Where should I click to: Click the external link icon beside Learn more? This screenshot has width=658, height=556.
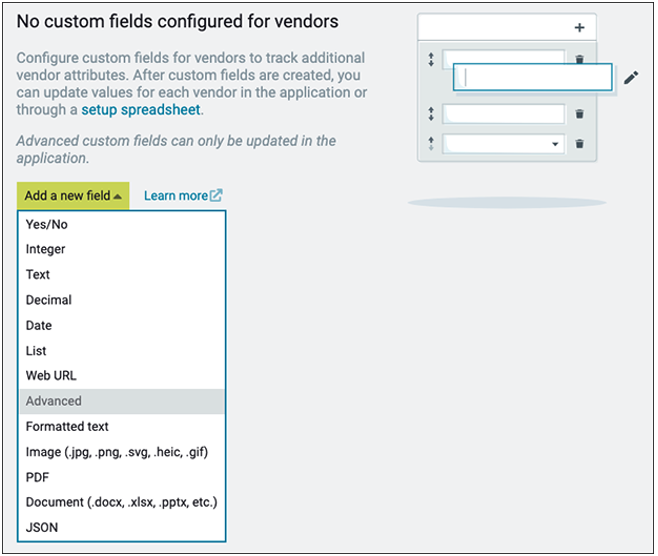(217, 196)
